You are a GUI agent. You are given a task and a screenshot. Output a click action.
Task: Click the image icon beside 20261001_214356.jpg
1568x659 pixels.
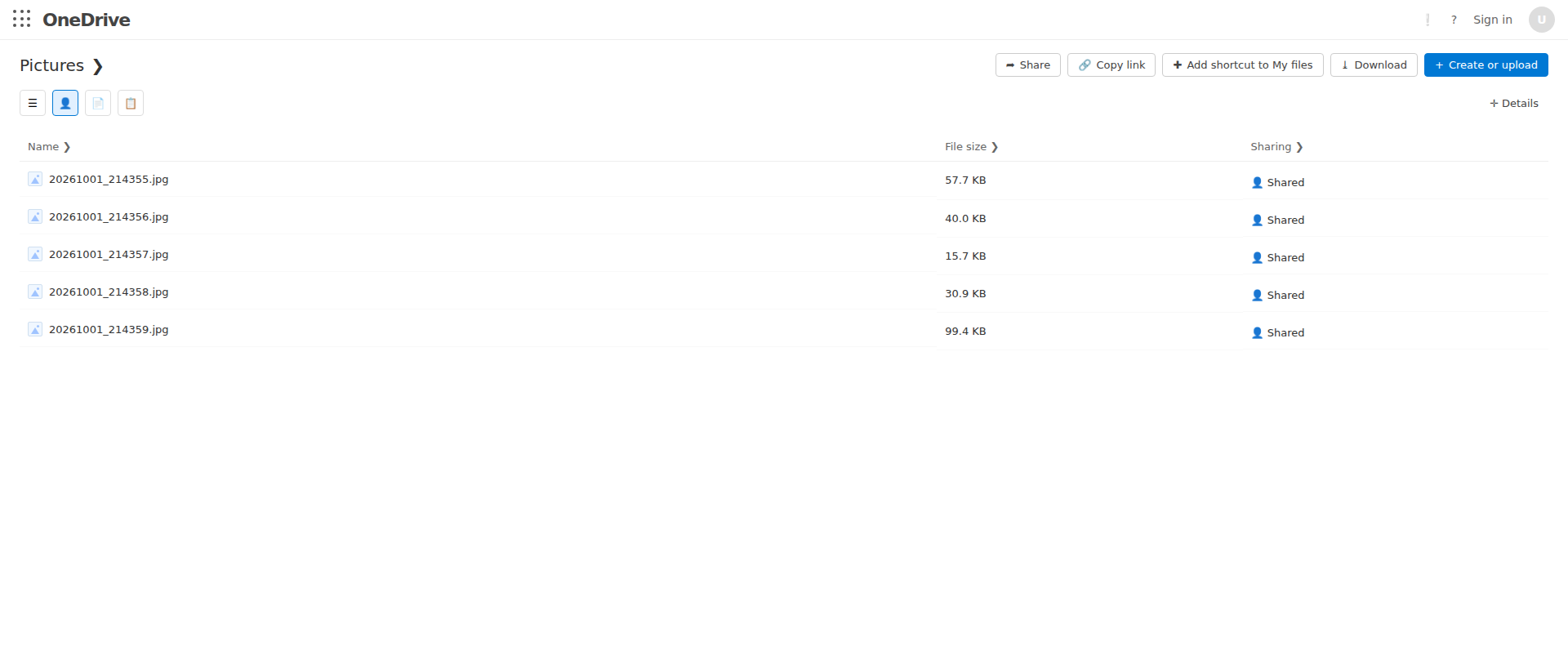coord(35,216)
